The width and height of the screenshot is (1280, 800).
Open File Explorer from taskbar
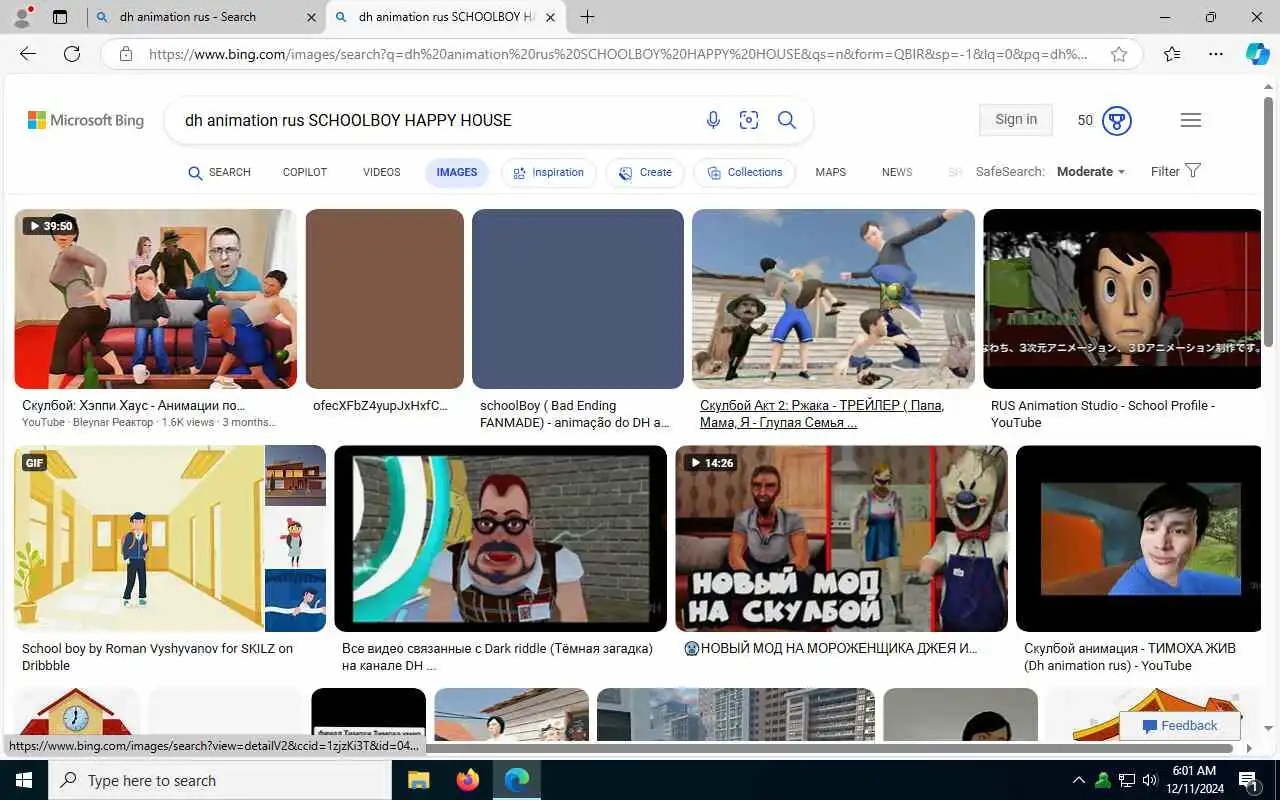tap(418, 780)
